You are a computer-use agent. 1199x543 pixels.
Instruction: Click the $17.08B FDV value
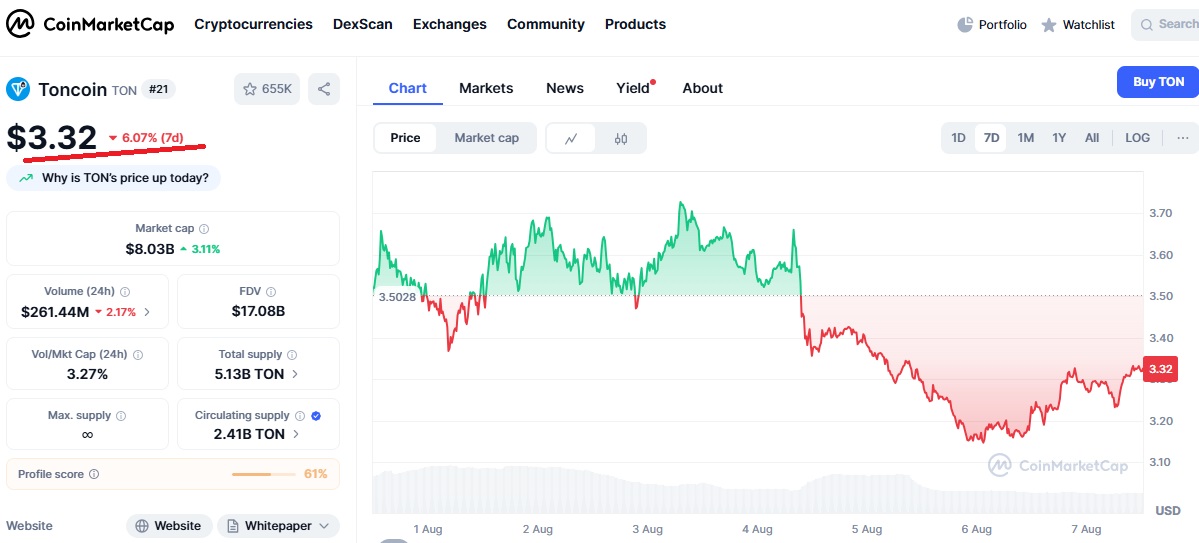click(258, 311)
